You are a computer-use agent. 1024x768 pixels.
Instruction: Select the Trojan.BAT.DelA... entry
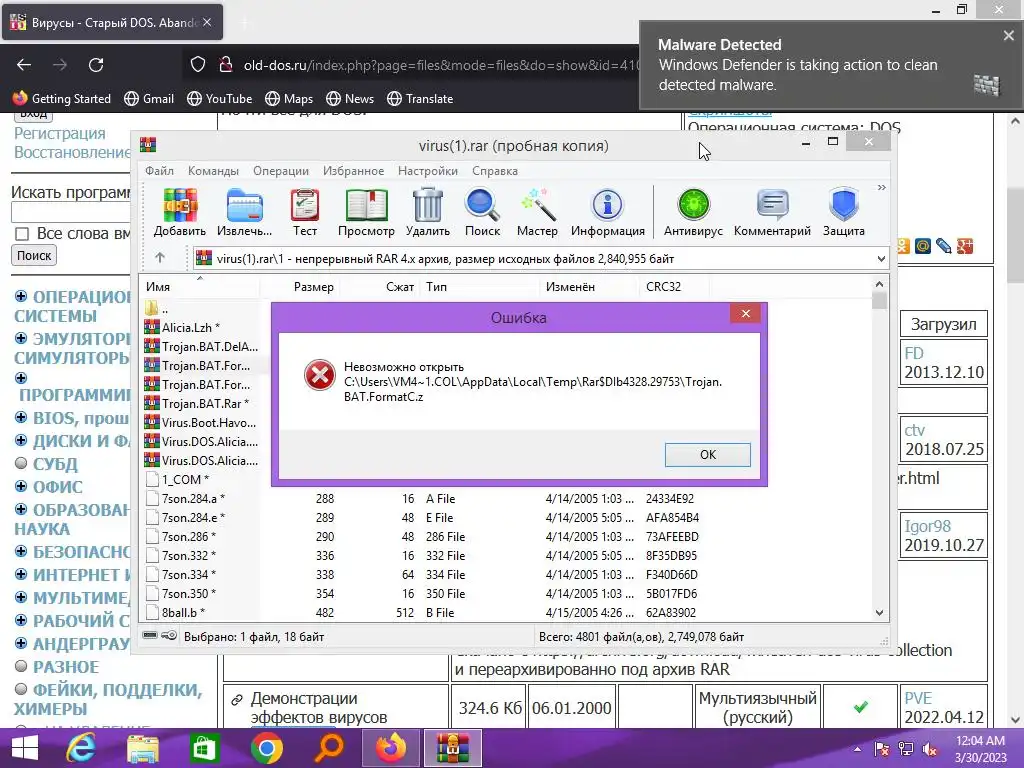pos(201,347)
